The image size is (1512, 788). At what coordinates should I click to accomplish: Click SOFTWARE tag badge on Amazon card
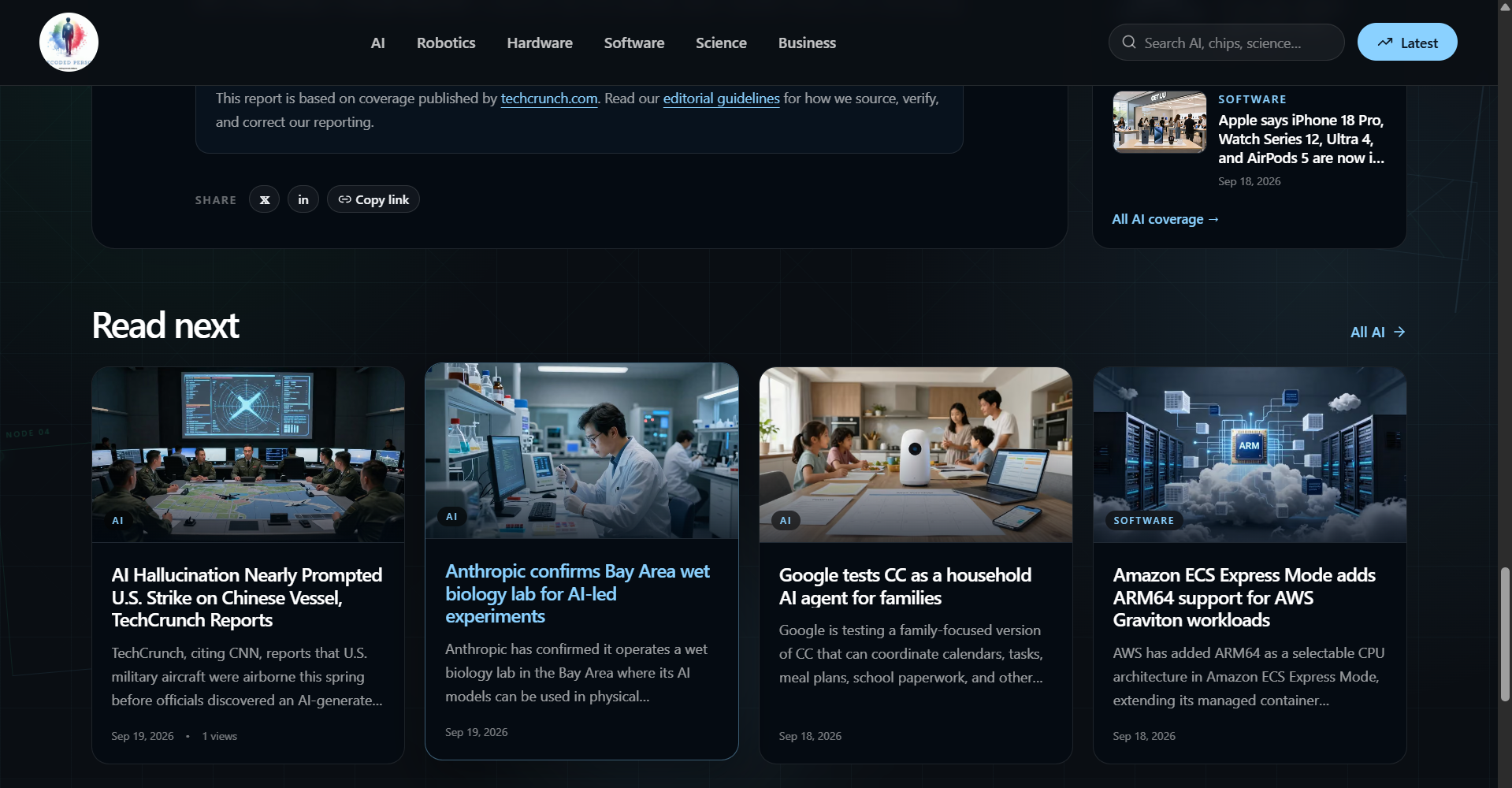pos(1144,521)
